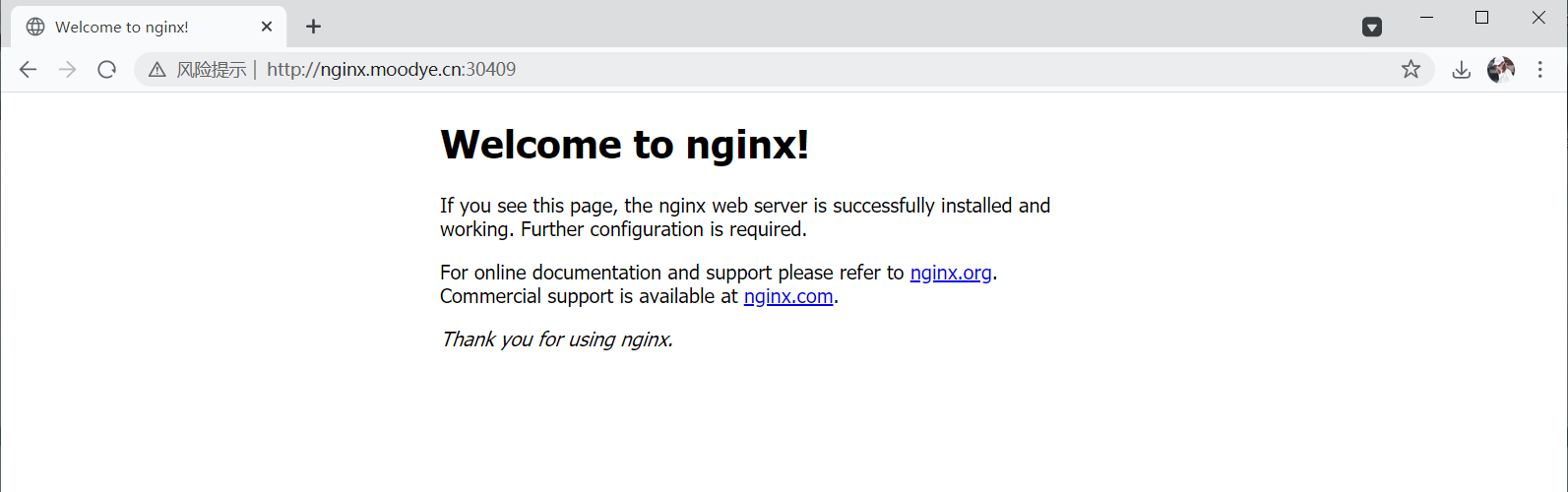Click 'Commercial support is available at' text
The image size is (1568, 492).
[589, 296]
